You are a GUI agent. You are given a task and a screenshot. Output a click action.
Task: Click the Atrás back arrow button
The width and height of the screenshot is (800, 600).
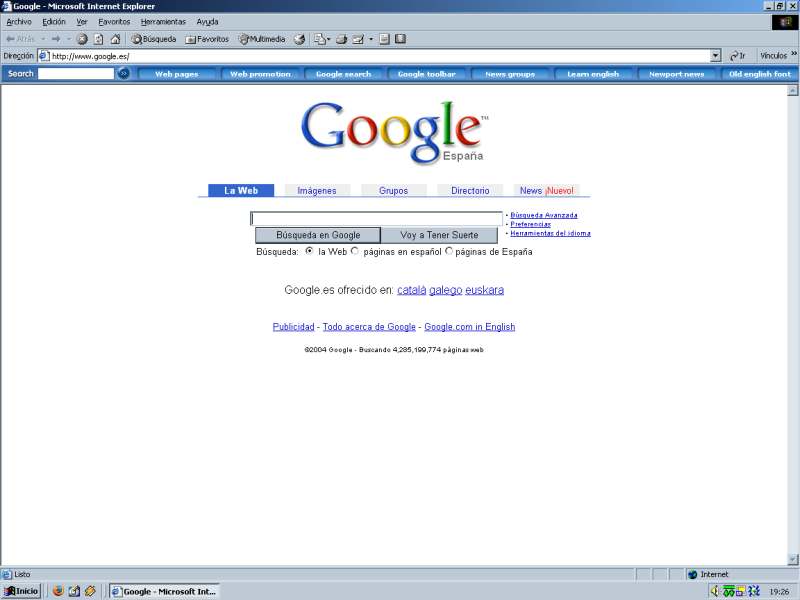pyautogui.click(x=20, y=39)
